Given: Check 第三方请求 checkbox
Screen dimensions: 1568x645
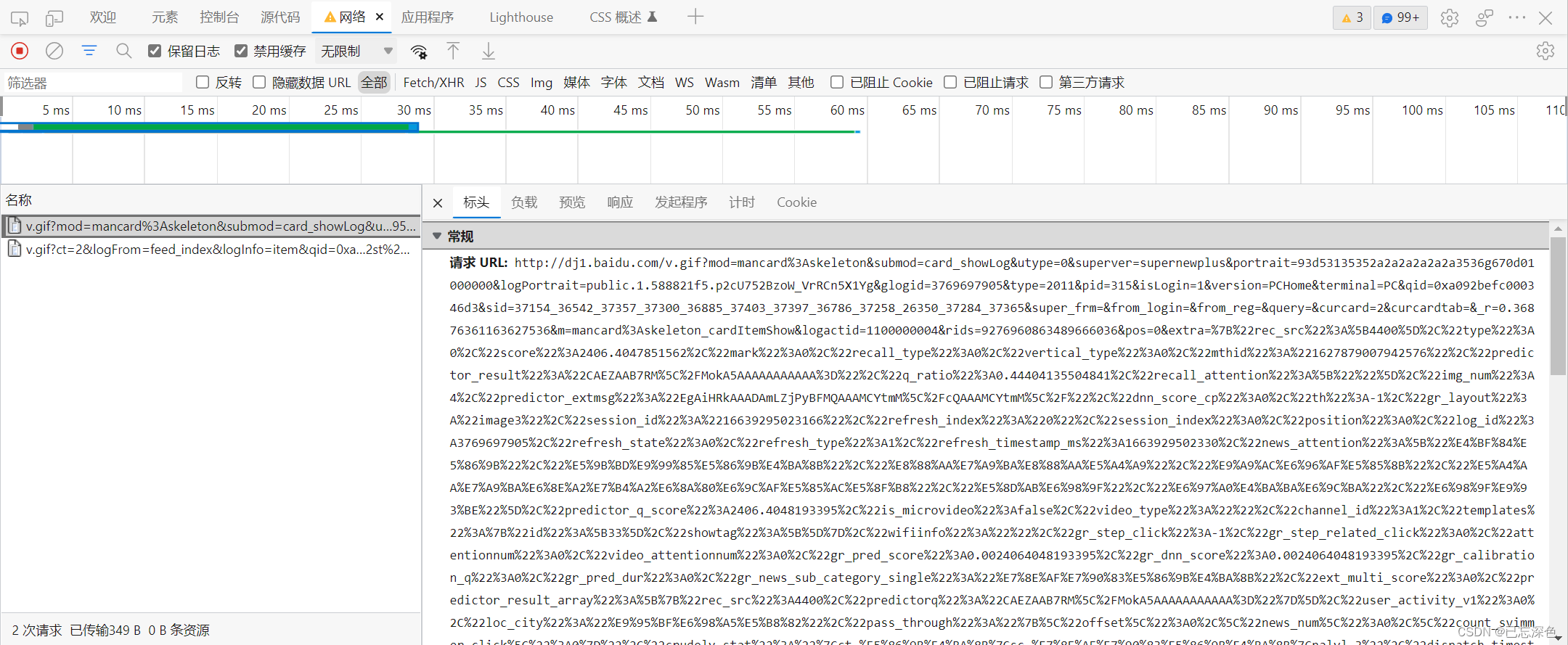Looking at the screenshot, I should pos(1046,83).
